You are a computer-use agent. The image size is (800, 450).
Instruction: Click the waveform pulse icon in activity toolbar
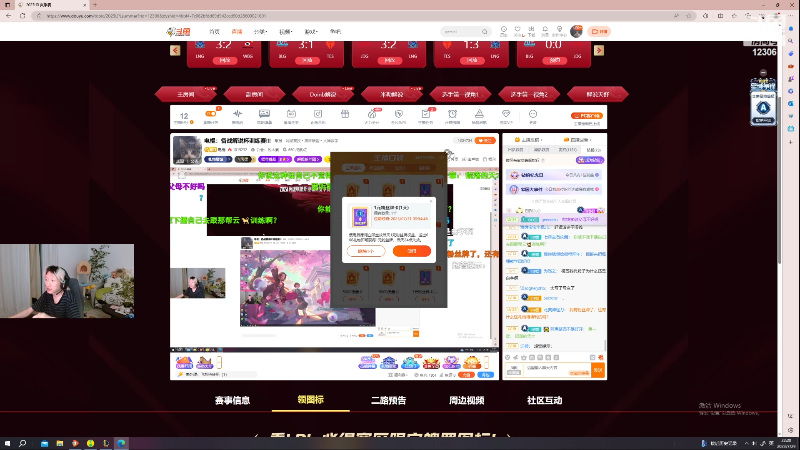click(x=237, y=114)
